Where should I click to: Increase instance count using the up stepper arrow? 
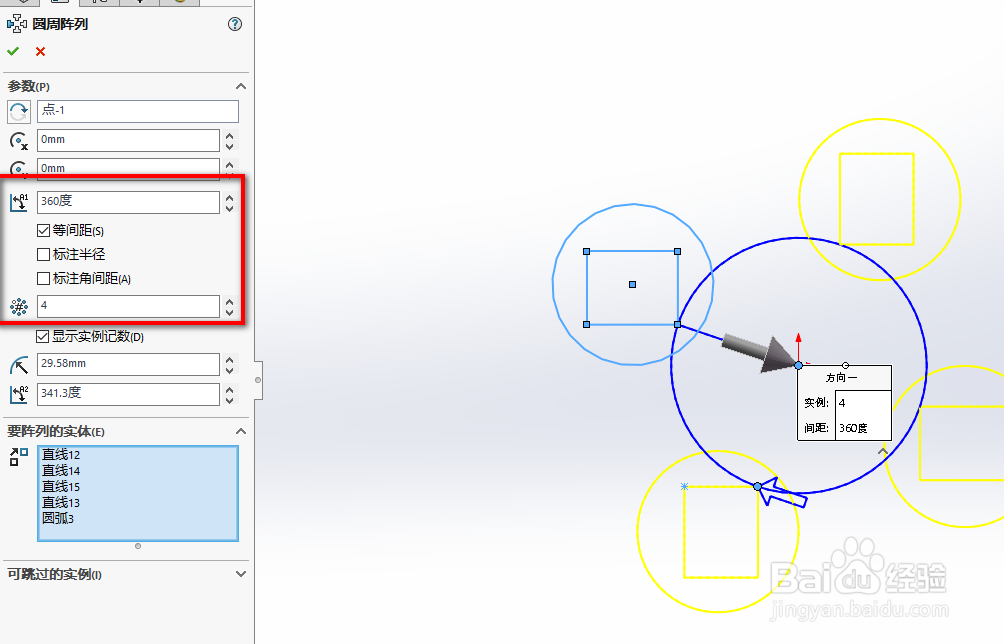[x=230, y=300]
